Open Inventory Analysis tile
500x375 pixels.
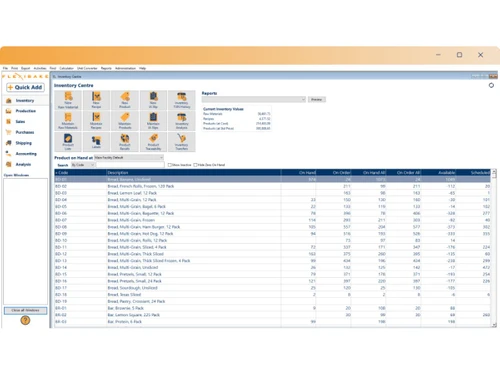(182, 121)
